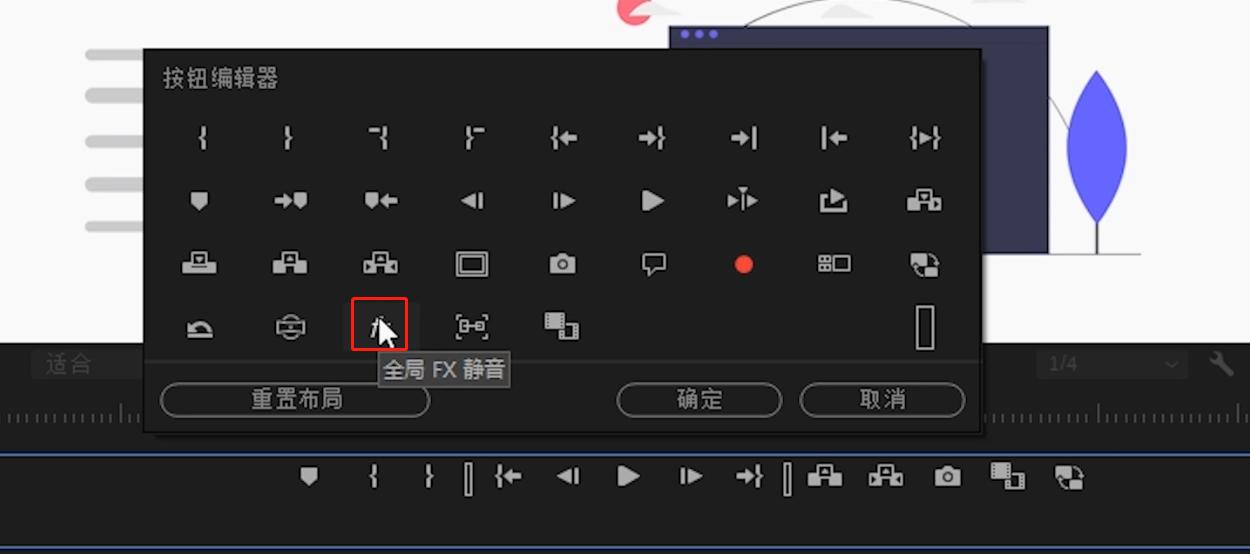Click 重置布局 reset layout button
Viewport: 1250px width, 554px height.
coord(295,400)
